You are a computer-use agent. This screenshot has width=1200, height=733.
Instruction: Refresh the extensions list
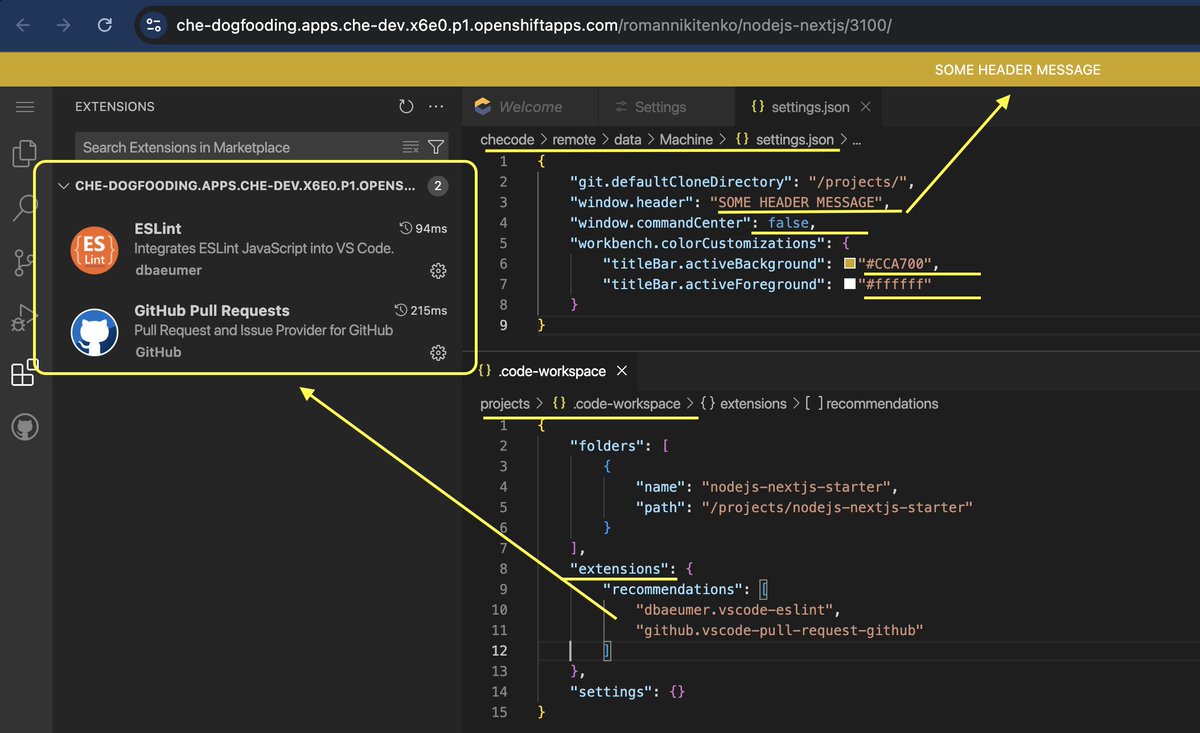(406, 107)
